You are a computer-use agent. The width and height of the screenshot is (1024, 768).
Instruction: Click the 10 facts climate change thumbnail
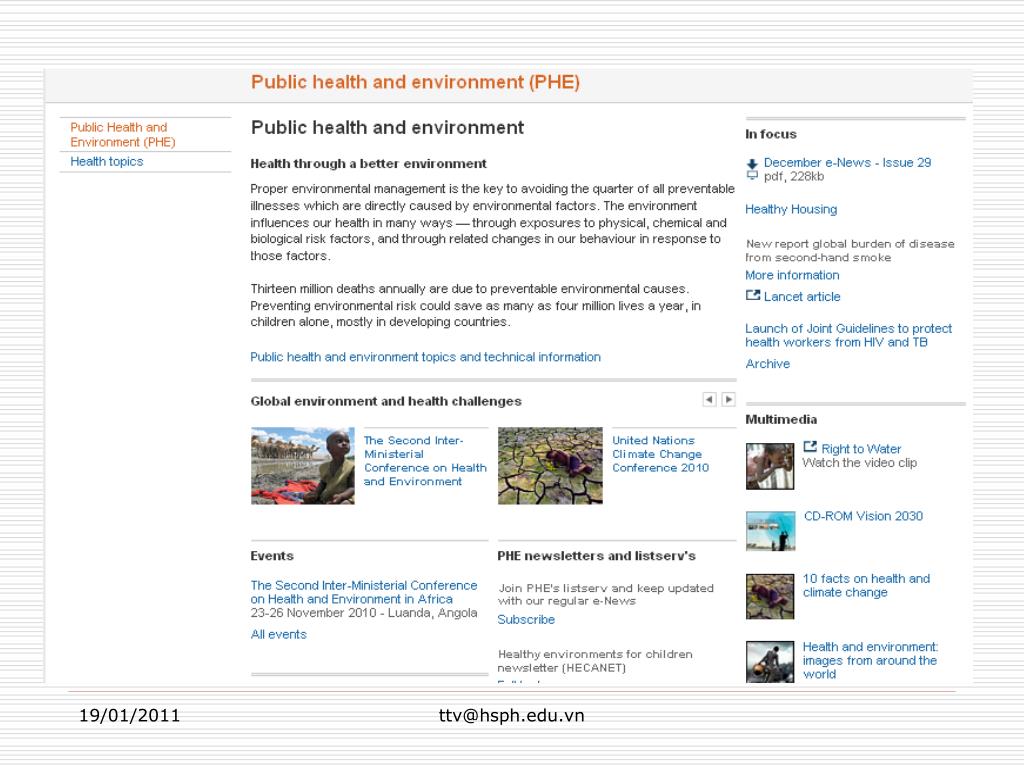pyautogui.click(x=770, y=596)
